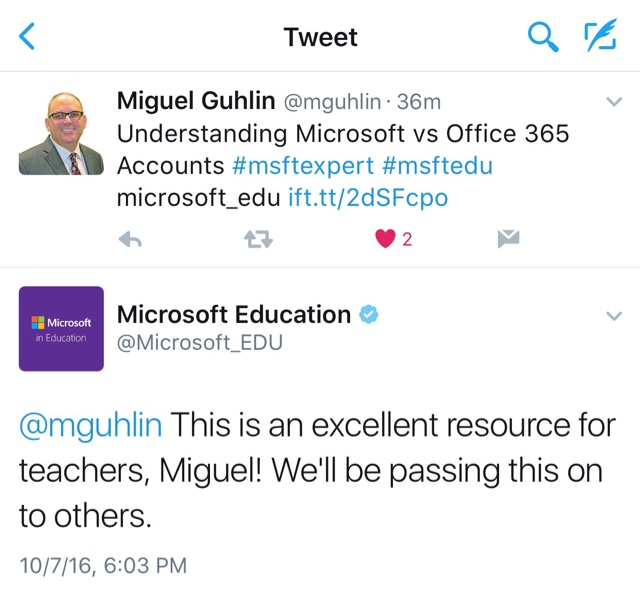Send Miguel's tweet via direct message
This screenshot has width=640, height=597.
508,239
